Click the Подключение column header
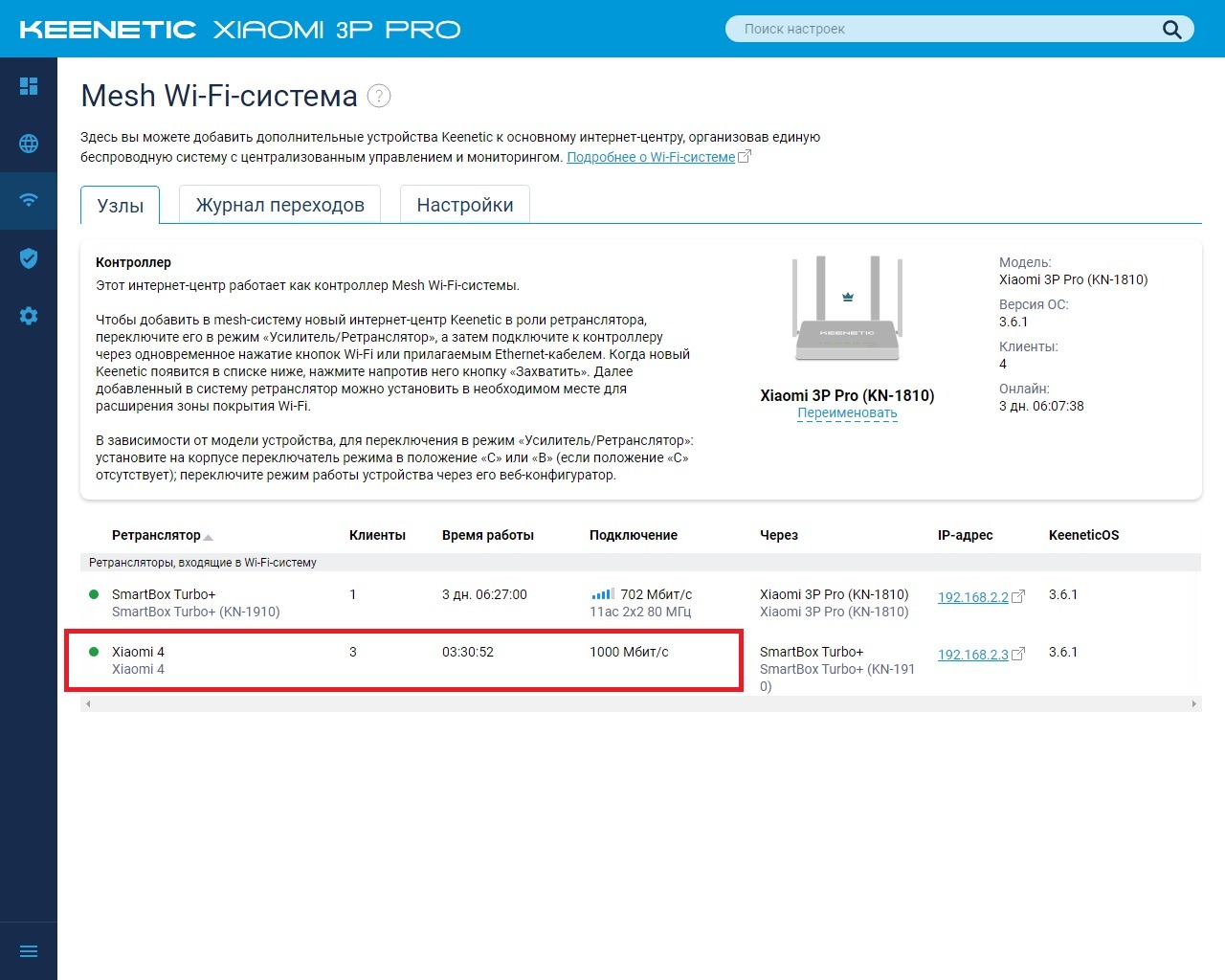The width and height of the screenshot is (1225, 980). 634,535
